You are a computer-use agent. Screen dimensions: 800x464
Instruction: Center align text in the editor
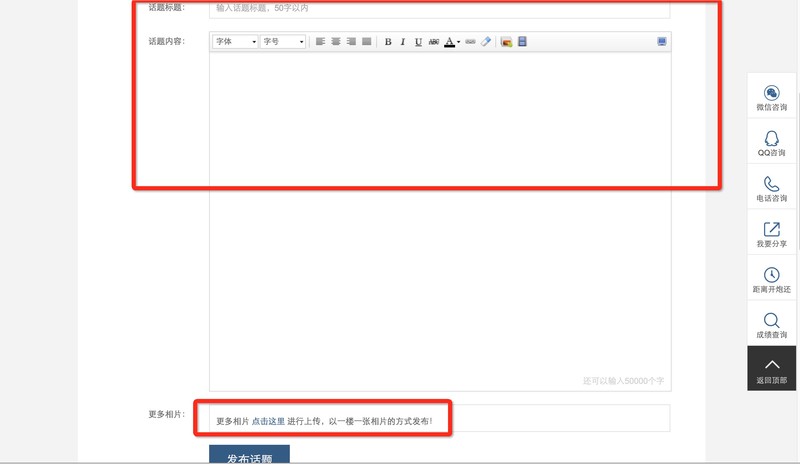pyautogui.click(x=336, y=42)
